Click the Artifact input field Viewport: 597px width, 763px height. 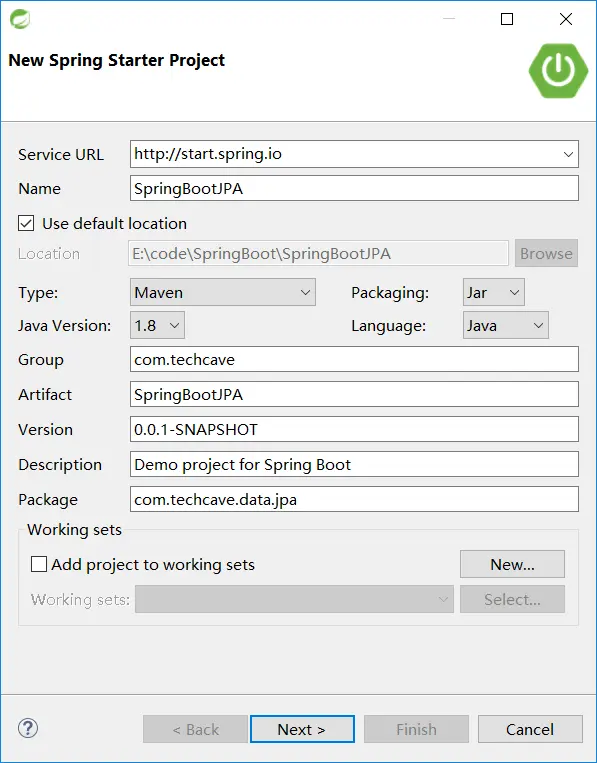tap(354, 394)
